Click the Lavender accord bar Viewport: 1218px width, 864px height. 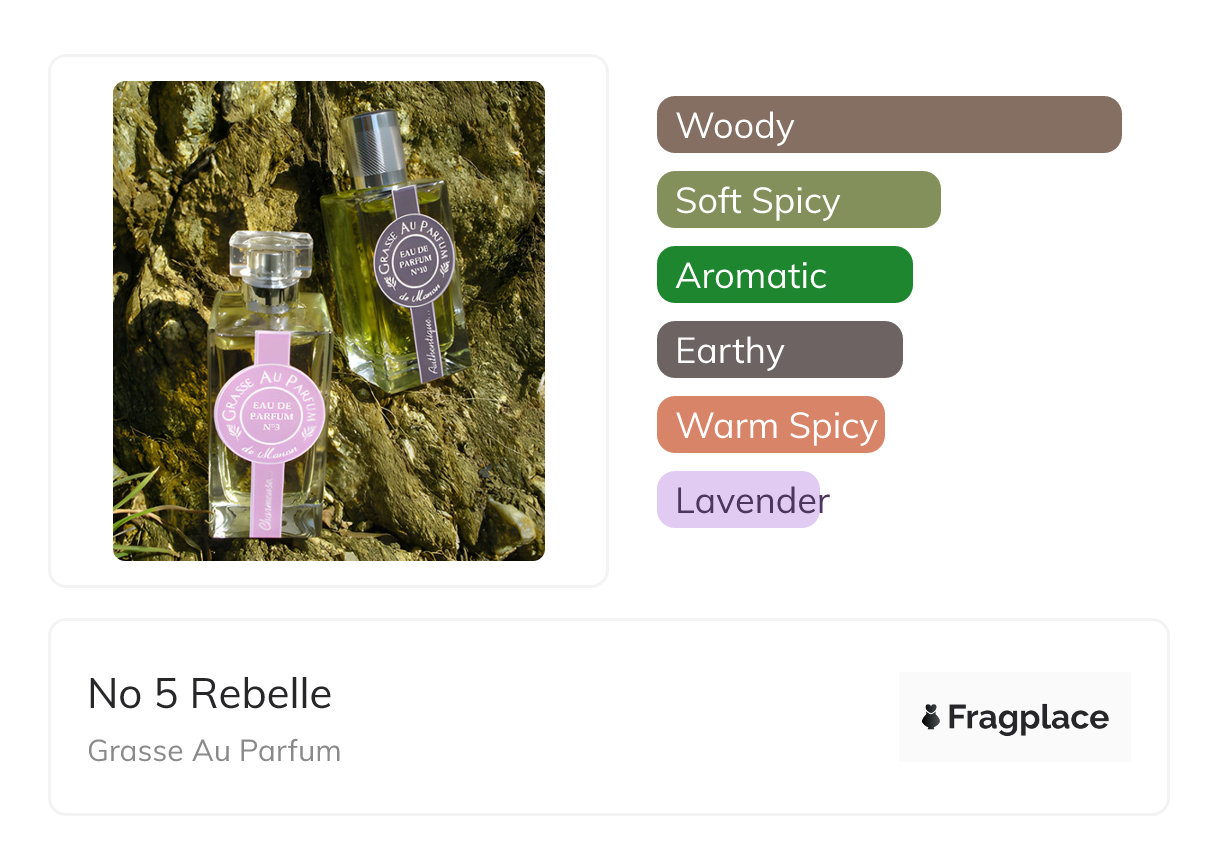738,500
